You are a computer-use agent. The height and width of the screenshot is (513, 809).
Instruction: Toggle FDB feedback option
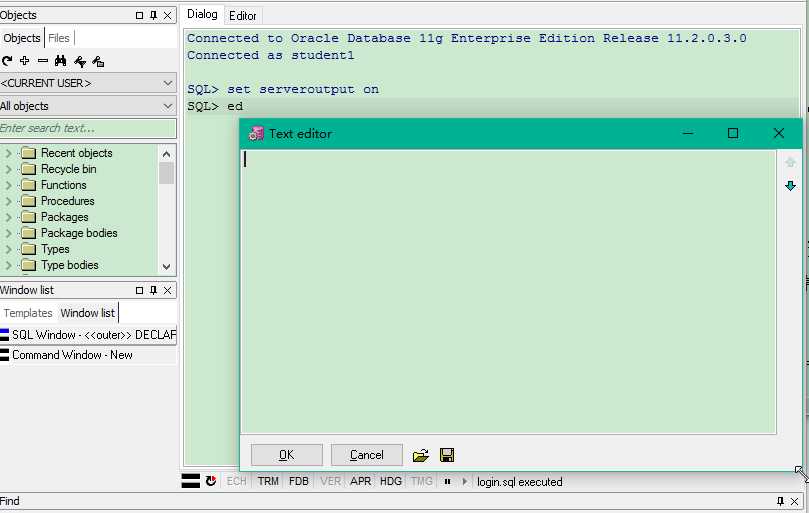pyautogui.click(x=299, y=482)
